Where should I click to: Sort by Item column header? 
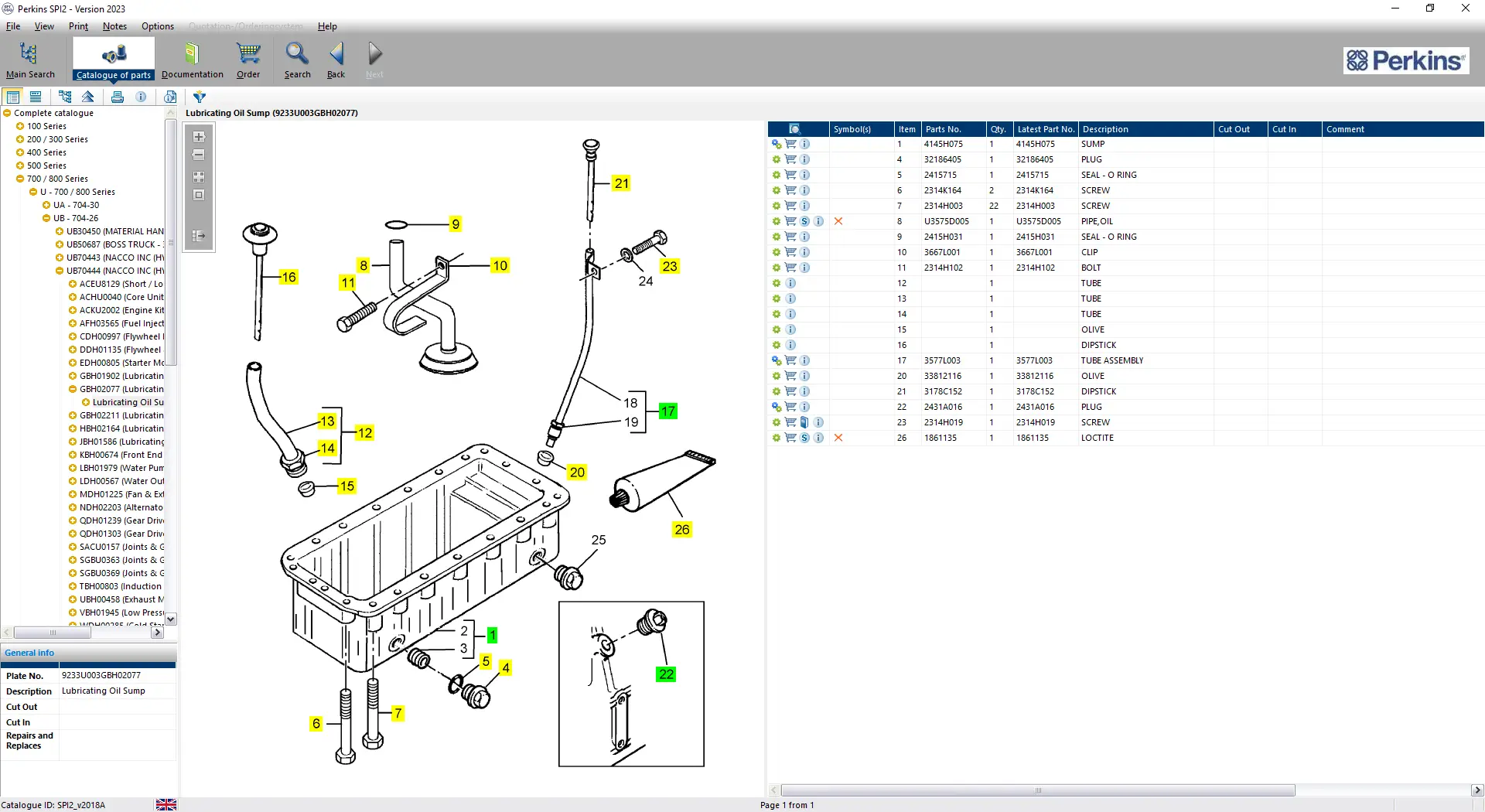(x=907, y=129)
